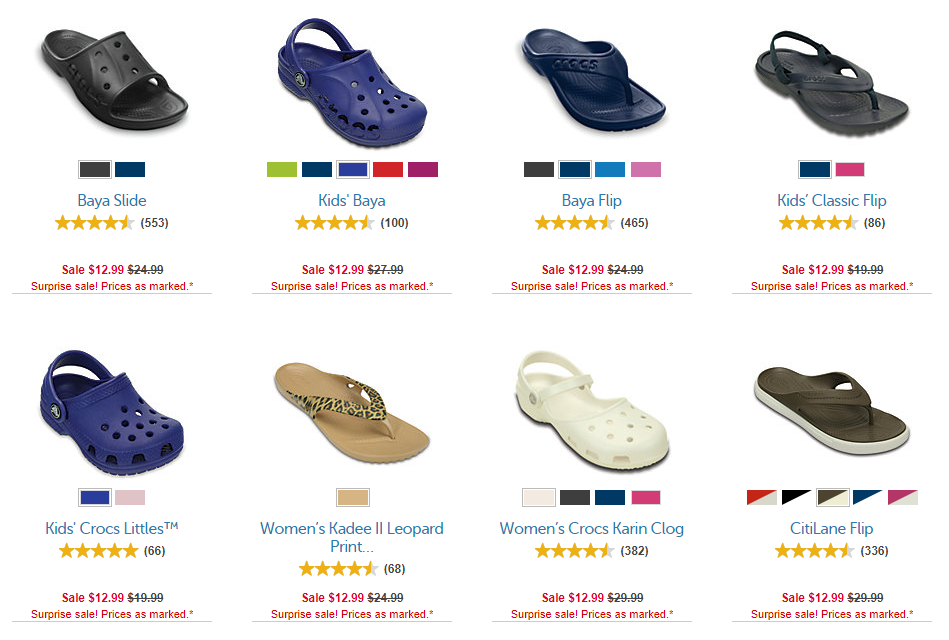Pick the red and white CitiLane Flip swatch
The height and width of the screenshot is (640, 949).
[762, 498]
